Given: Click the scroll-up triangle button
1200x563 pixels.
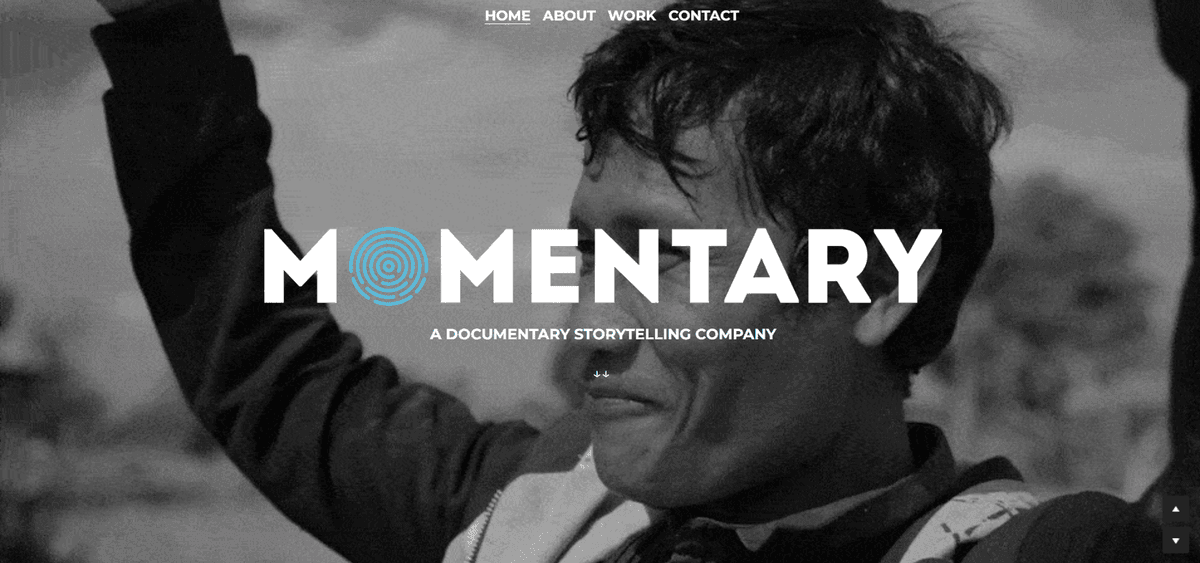Looking at the screenshot, I should [1176, 509].
